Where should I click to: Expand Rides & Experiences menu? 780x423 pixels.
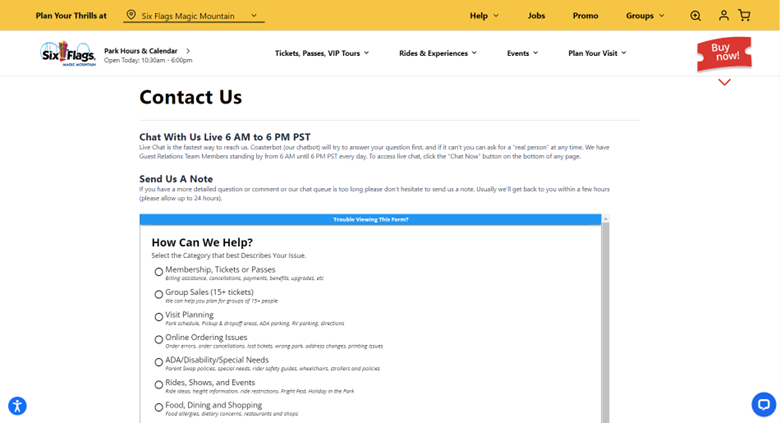[x=438, y=53]
